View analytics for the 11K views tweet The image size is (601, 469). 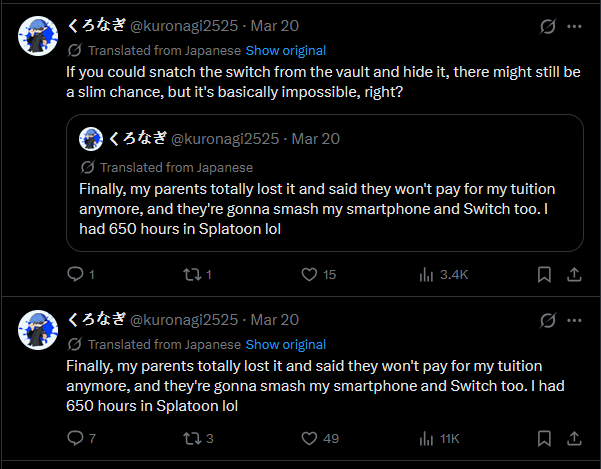[426, 438]
